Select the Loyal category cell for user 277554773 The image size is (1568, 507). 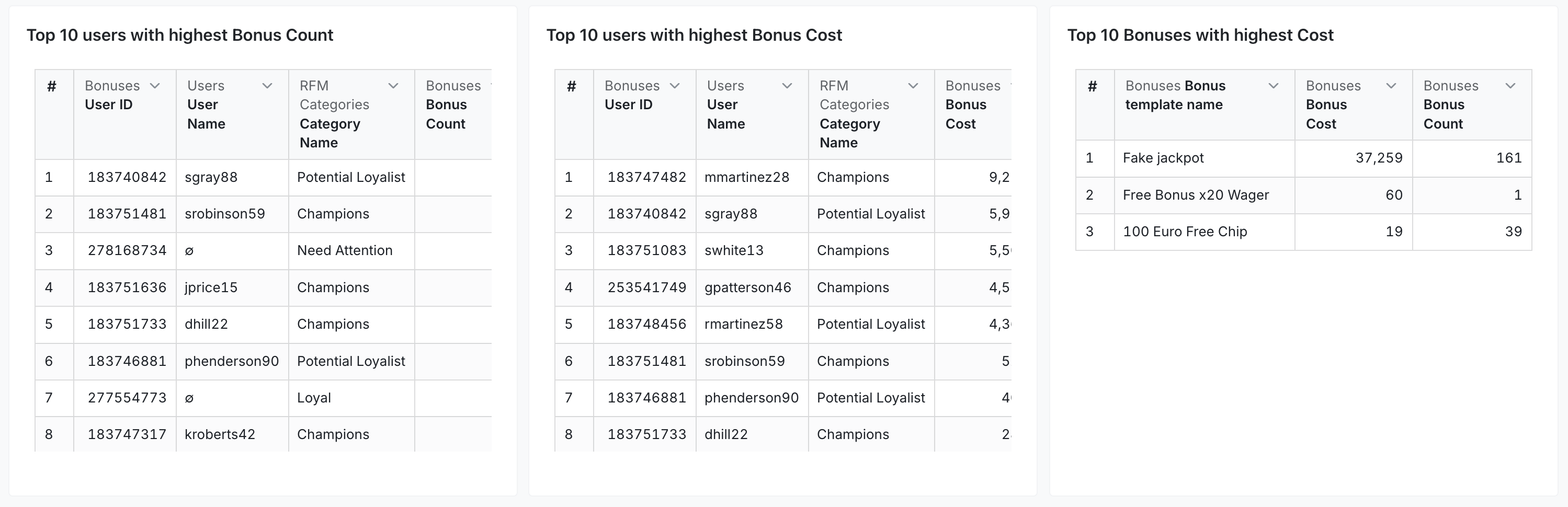[x=314, y=398]
